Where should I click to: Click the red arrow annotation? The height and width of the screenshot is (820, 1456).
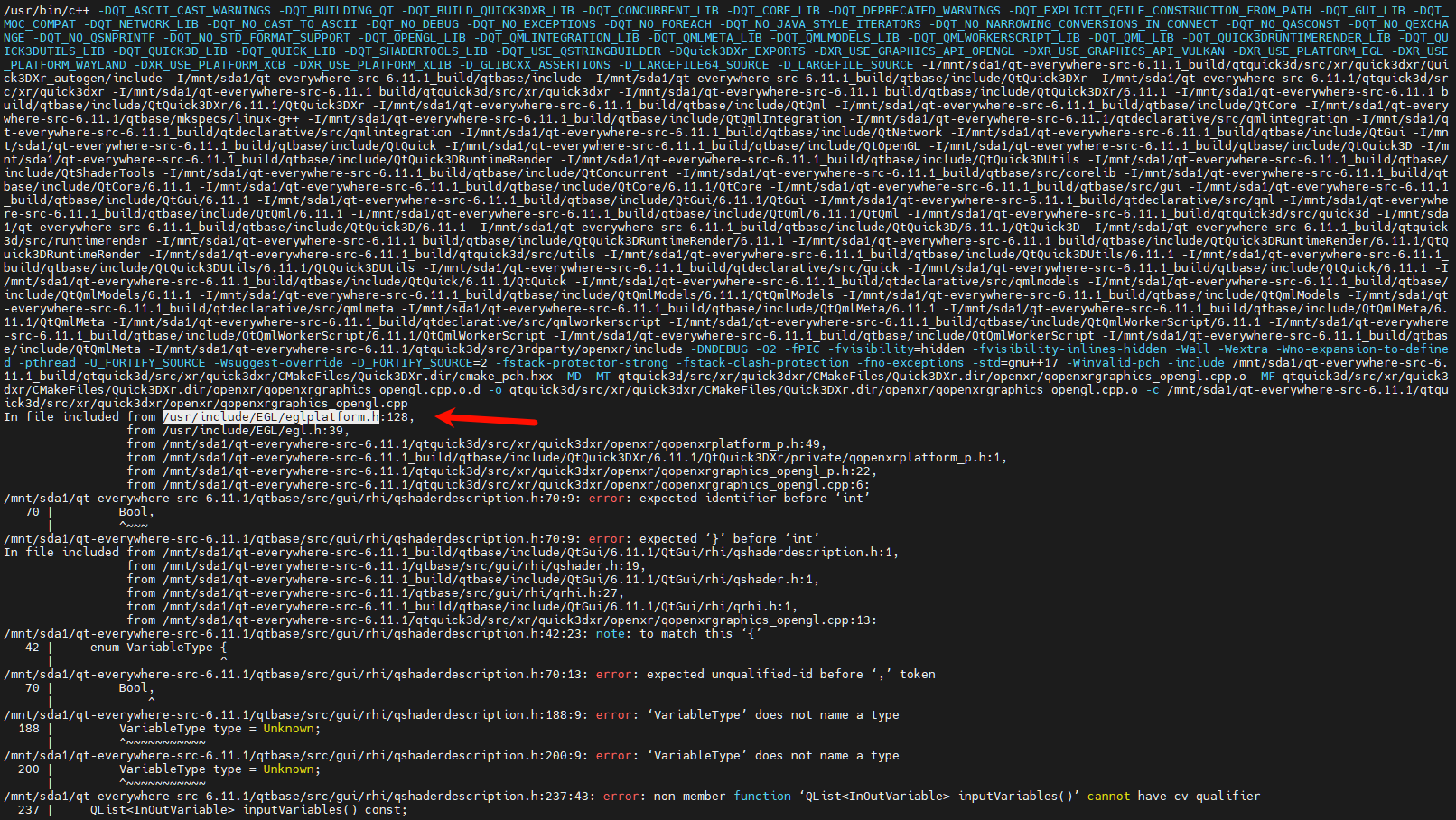click(x=487, y=418)
